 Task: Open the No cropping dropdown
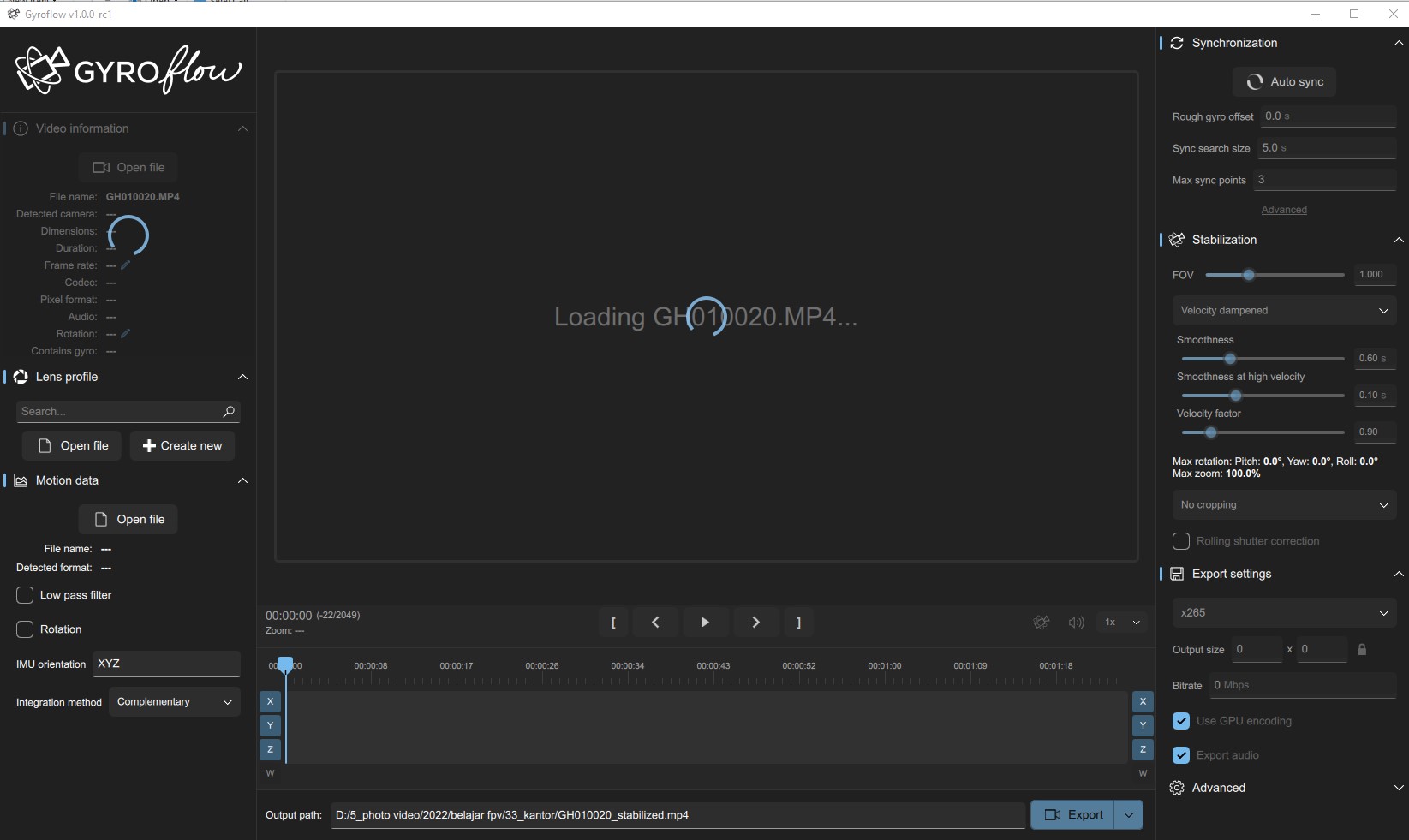(x=1282, y=504)
